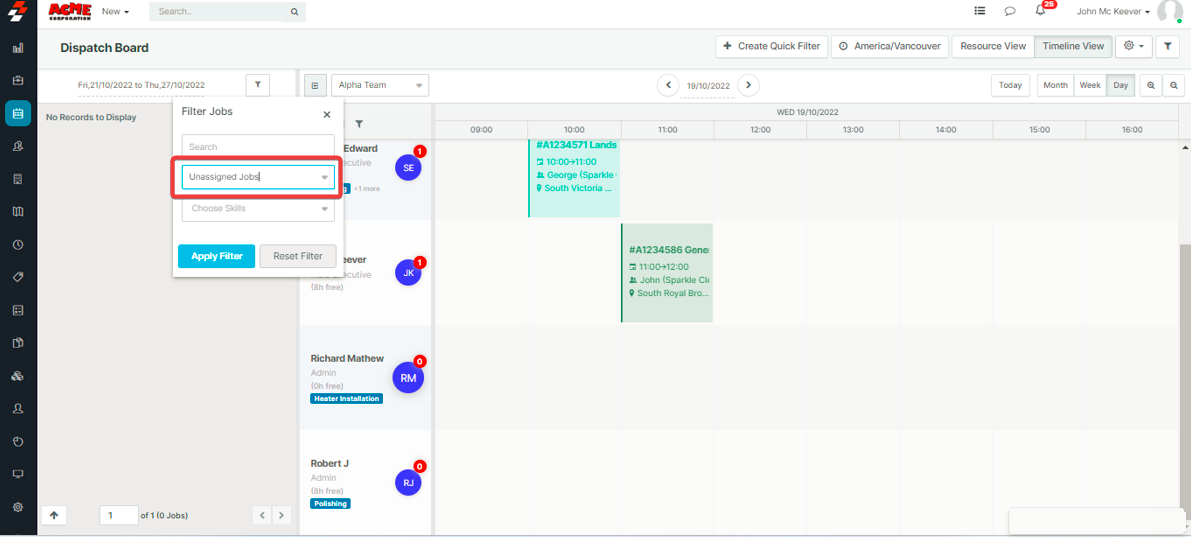Go to next day arrow
This screenshot has width=1191, height=537.
point(749,85)
